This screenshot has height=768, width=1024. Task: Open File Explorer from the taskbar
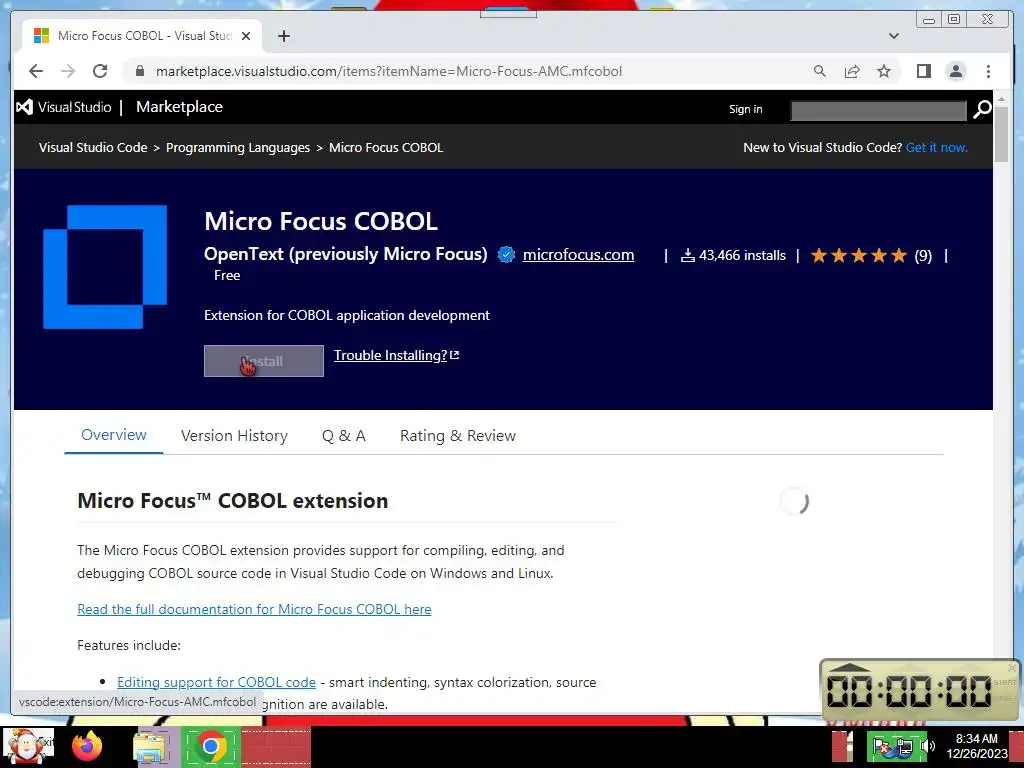[x=150, y=746]
